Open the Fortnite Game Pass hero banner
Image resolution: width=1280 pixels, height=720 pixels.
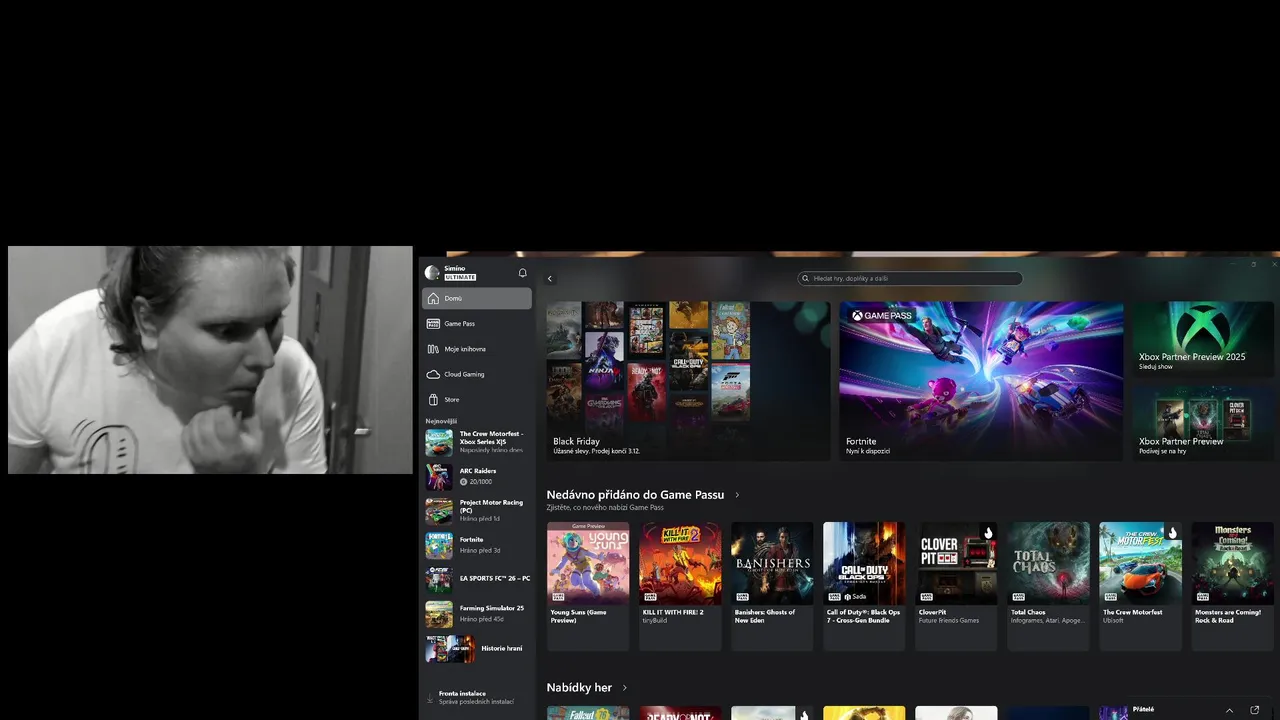point(981,381)
